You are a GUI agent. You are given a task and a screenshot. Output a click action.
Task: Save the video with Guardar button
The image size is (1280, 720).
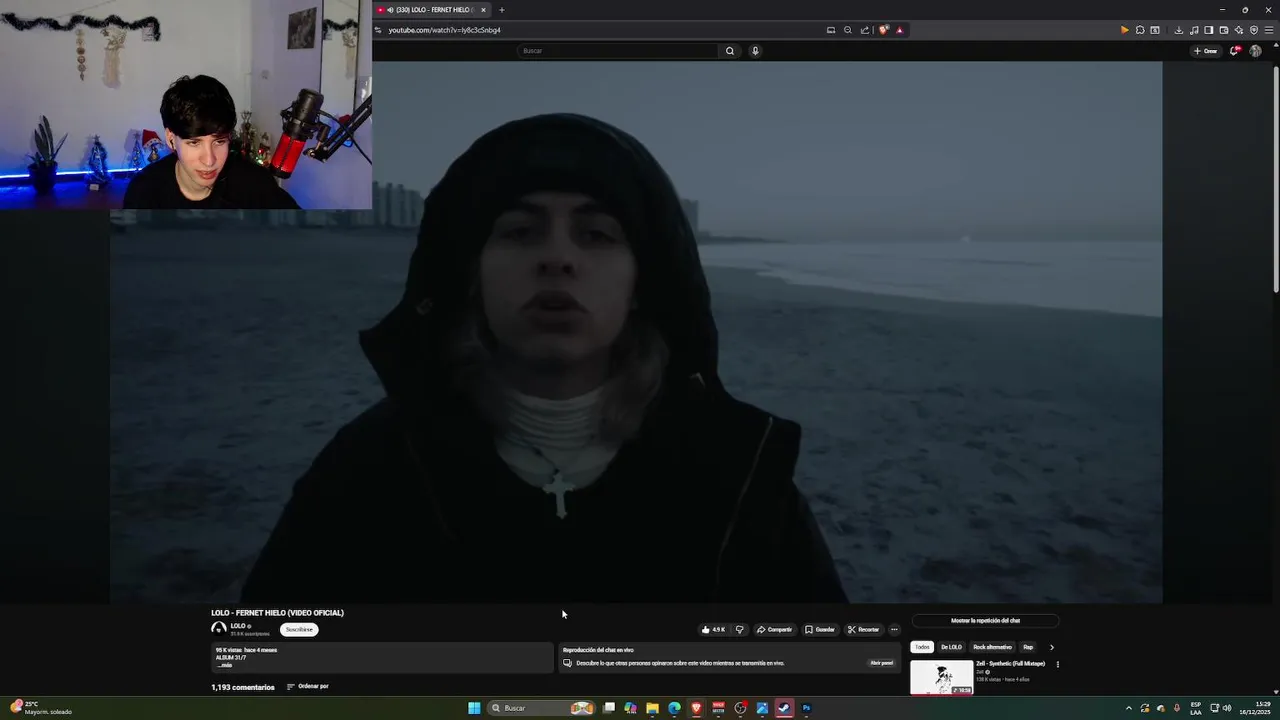(820, 630)
